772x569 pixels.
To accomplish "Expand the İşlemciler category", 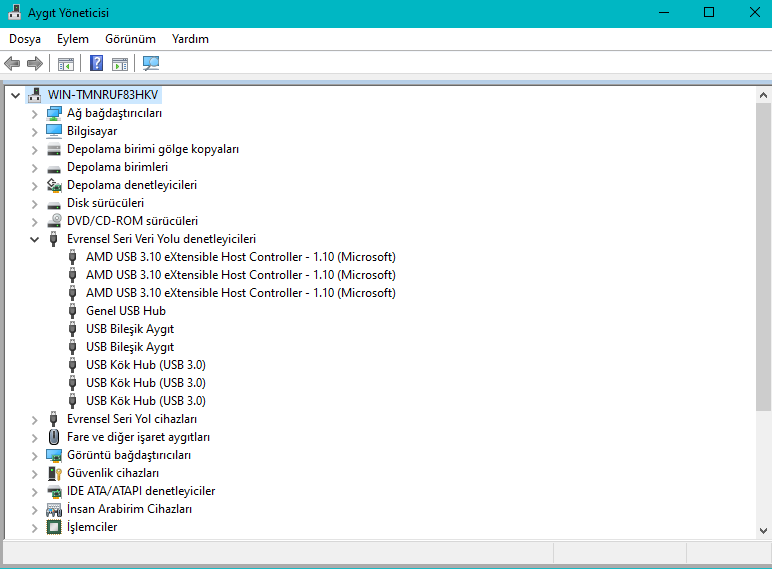I will pyautogui.click(x=34, y=528).
